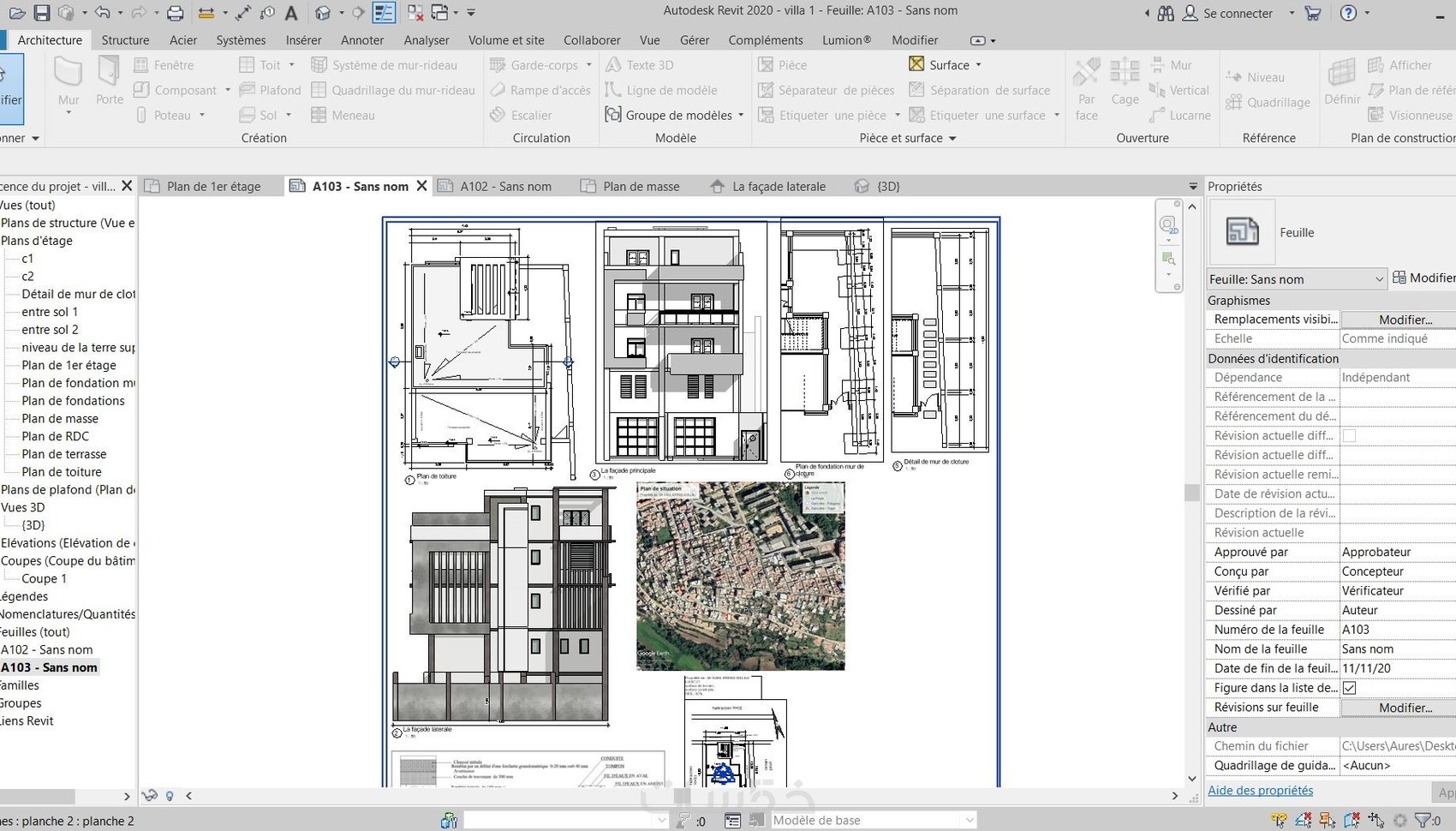This screenshot has height=831, width=1456.
Task: Click the Print icon in quick access toolbar
Action: 175,13
